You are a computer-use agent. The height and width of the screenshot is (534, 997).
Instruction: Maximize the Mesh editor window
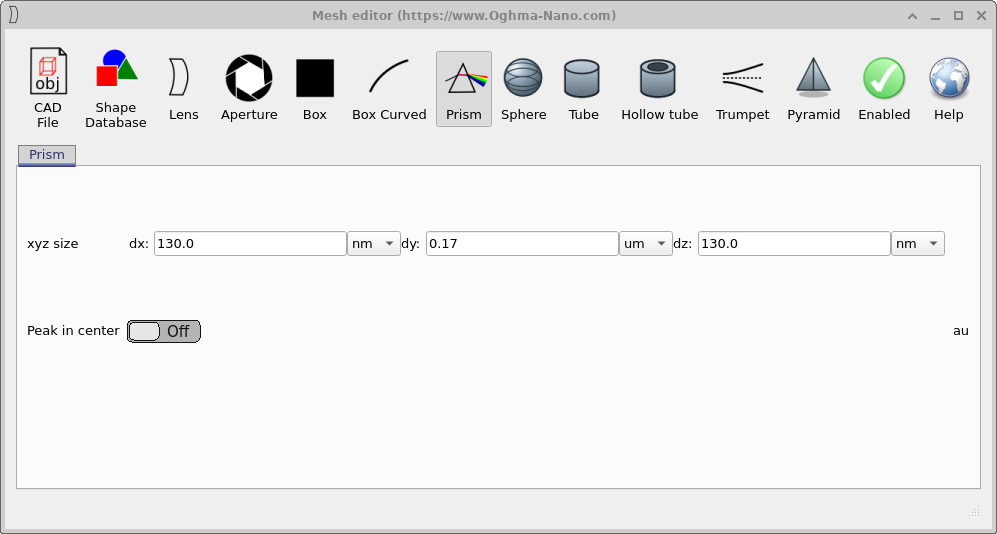(x=958, y=16)
